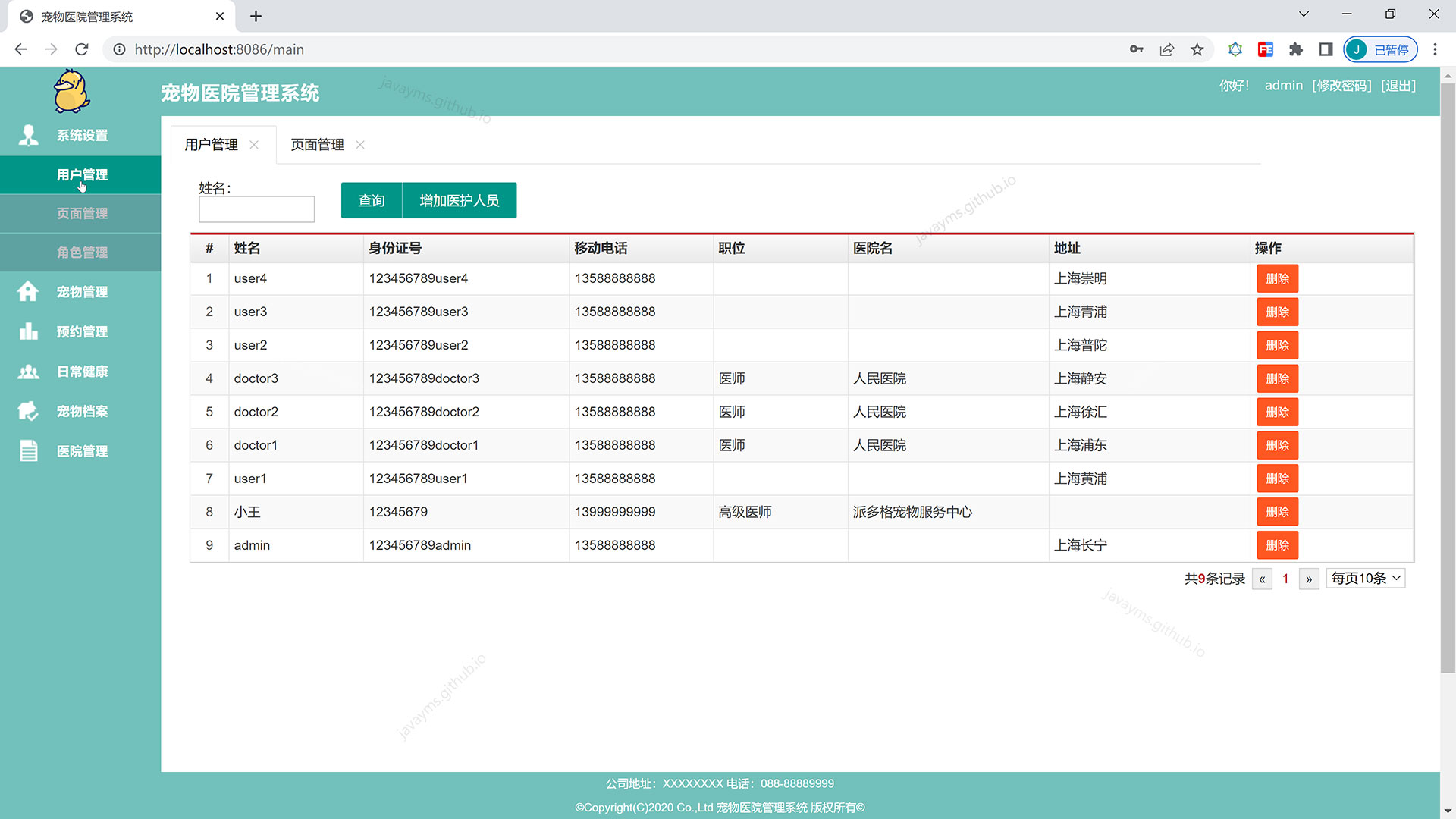Bookmark this page with star icon
1456x819 pixels.
1197,49
